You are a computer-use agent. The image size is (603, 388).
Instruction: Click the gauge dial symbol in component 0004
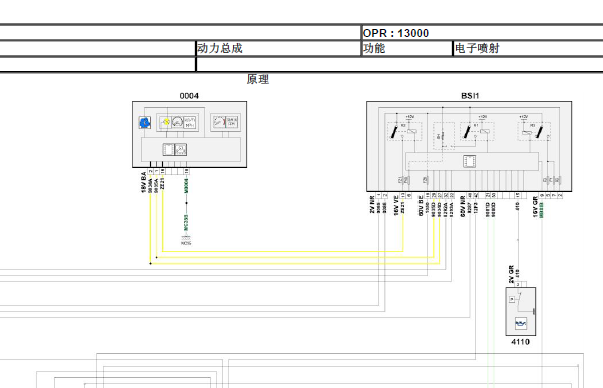point(177,122)
